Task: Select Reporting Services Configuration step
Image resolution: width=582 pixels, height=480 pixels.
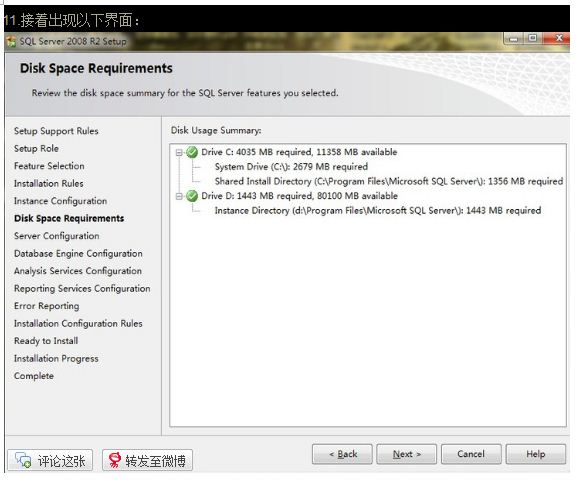Action: pyautogui.click(x=82, y=288)
